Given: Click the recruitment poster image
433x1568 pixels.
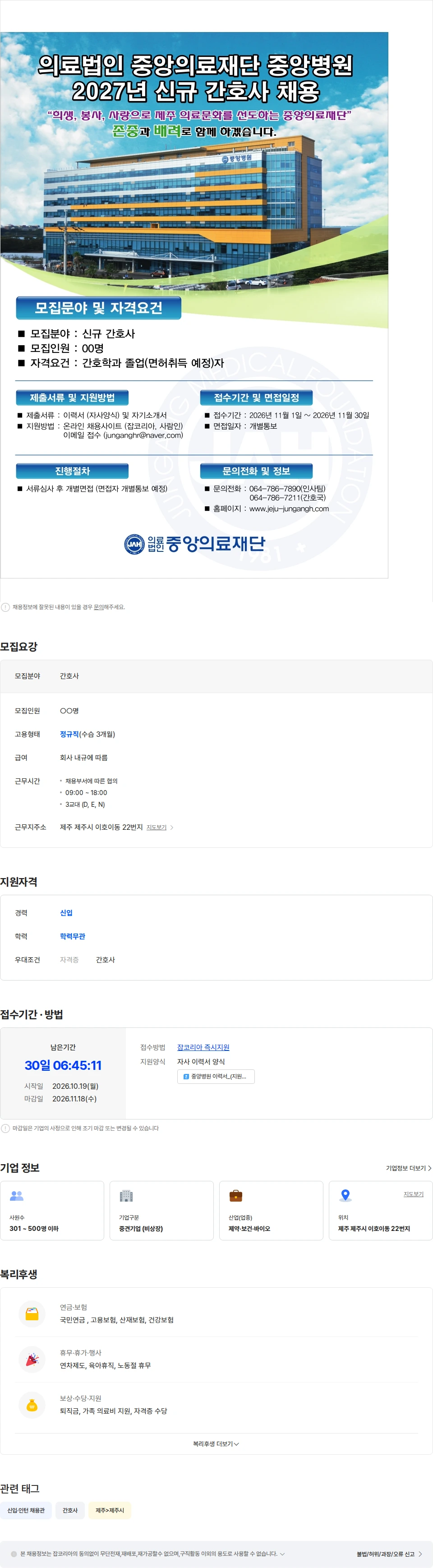Looking at the screenshot, I should [194, 305].
